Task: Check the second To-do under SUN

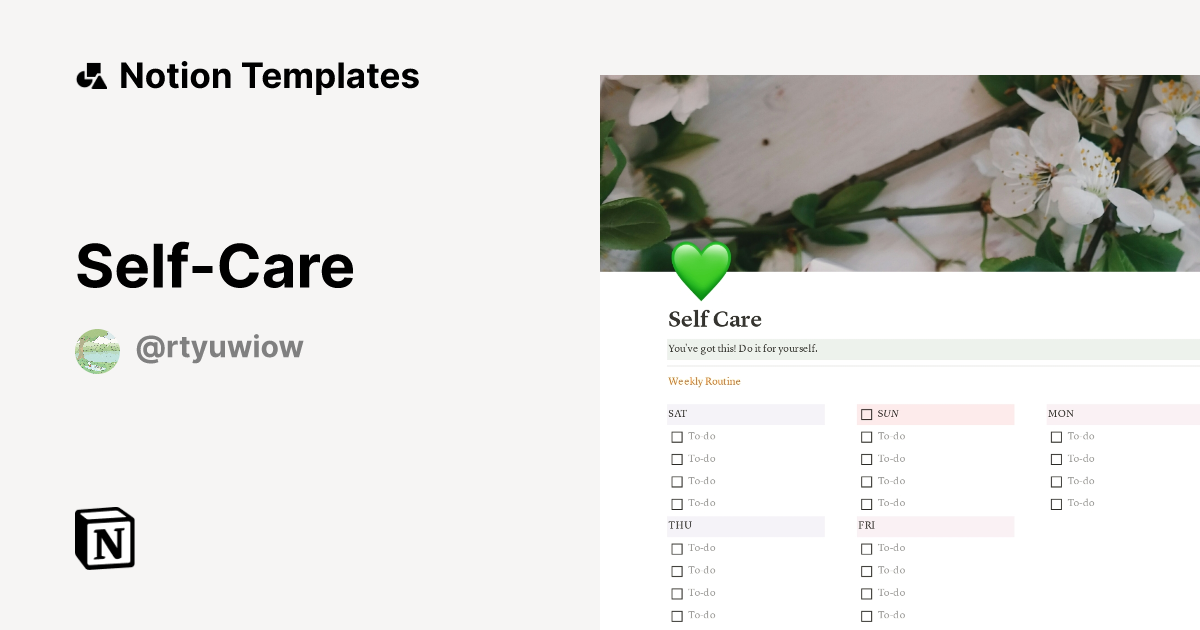Action: pos(867,459)
